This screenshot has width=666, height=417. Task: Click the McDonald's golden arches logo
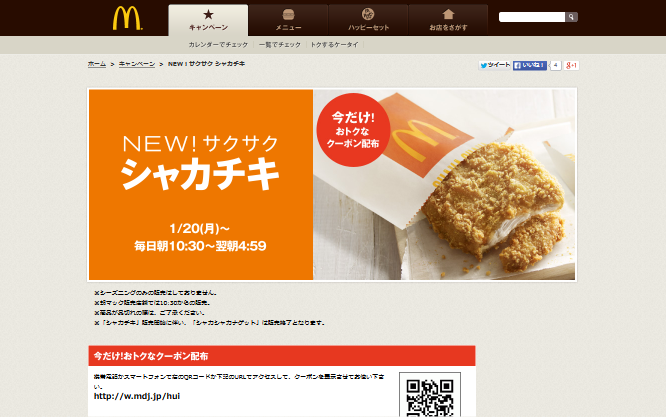pyautogui.click(x=127, y=18)
